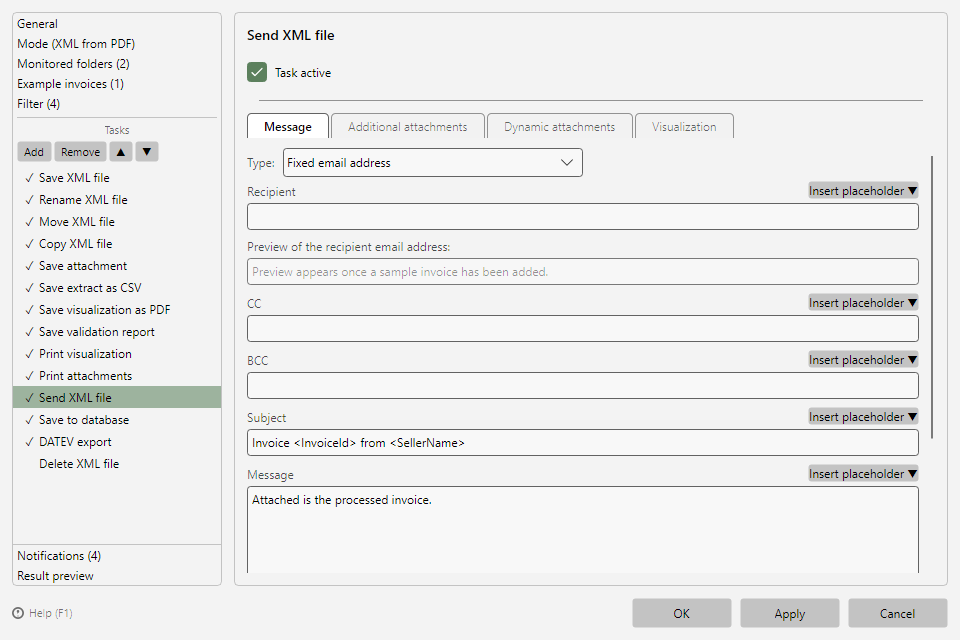The image size is (960, 640).
Task: Move task up with the up arrow
Action: coord(121,152)
